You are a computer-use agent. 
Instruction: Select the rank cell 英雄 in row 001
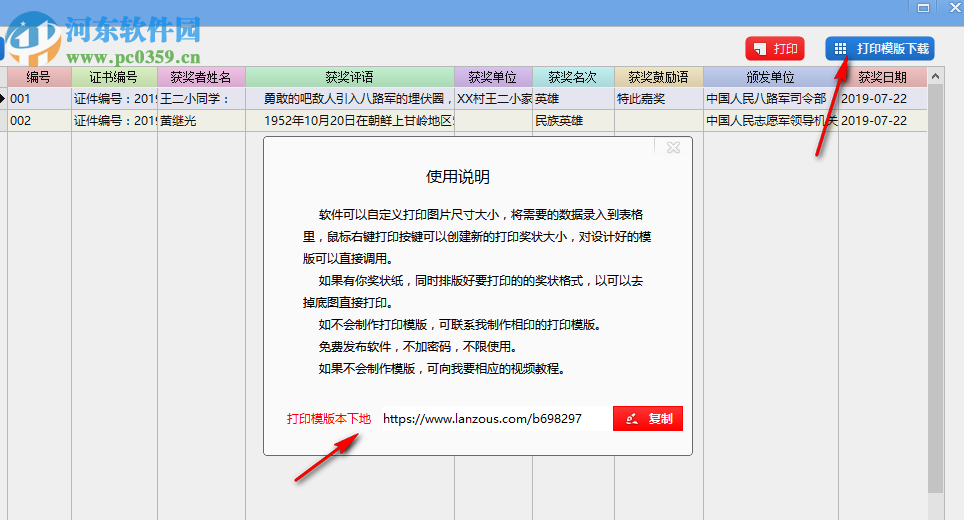click(x=573, y=98)
